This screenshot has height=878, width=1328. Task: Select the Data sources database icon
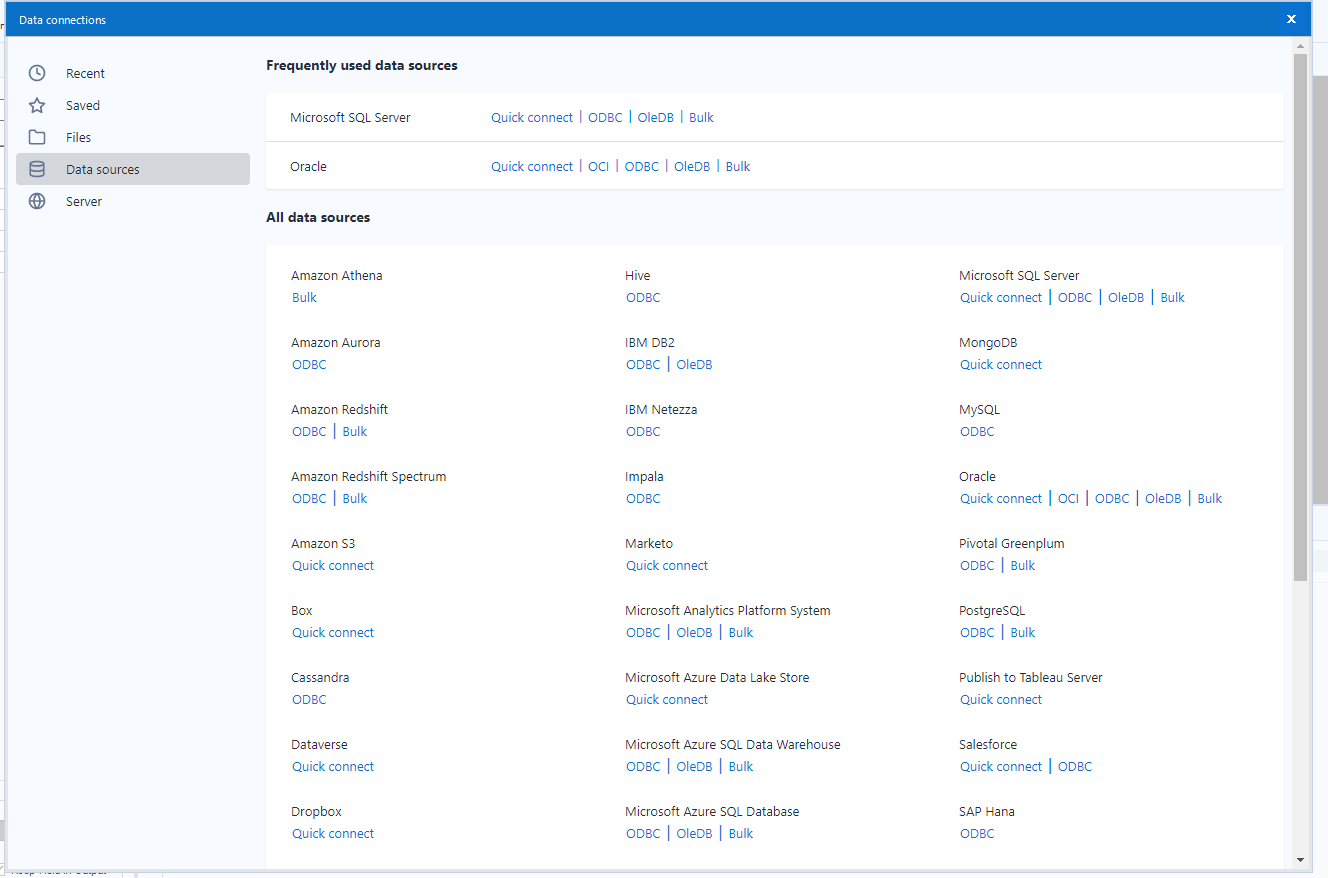[x=37, y=168]
